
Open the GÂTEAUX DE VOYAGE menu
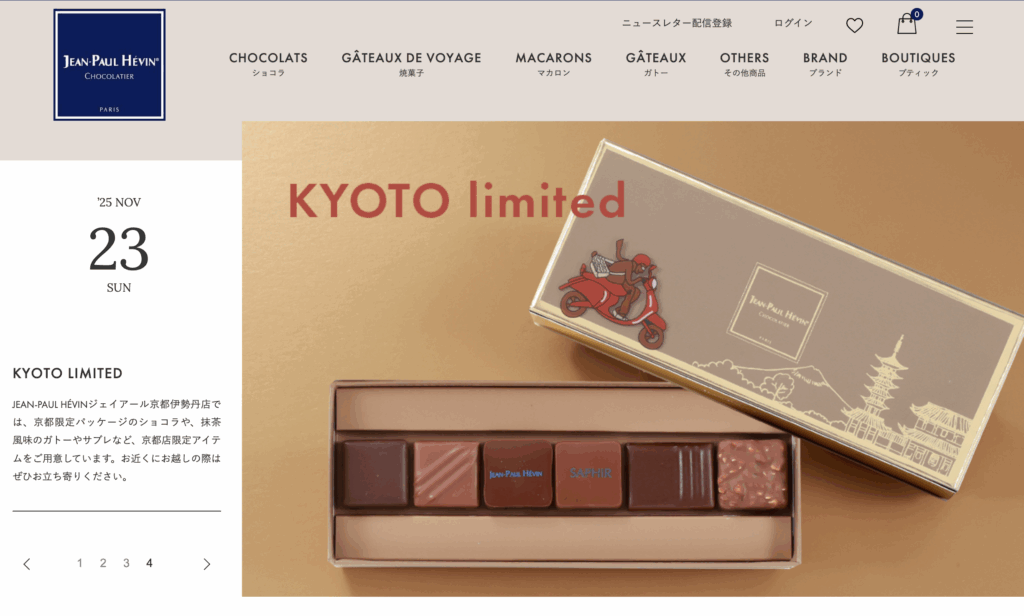point(411,64)
